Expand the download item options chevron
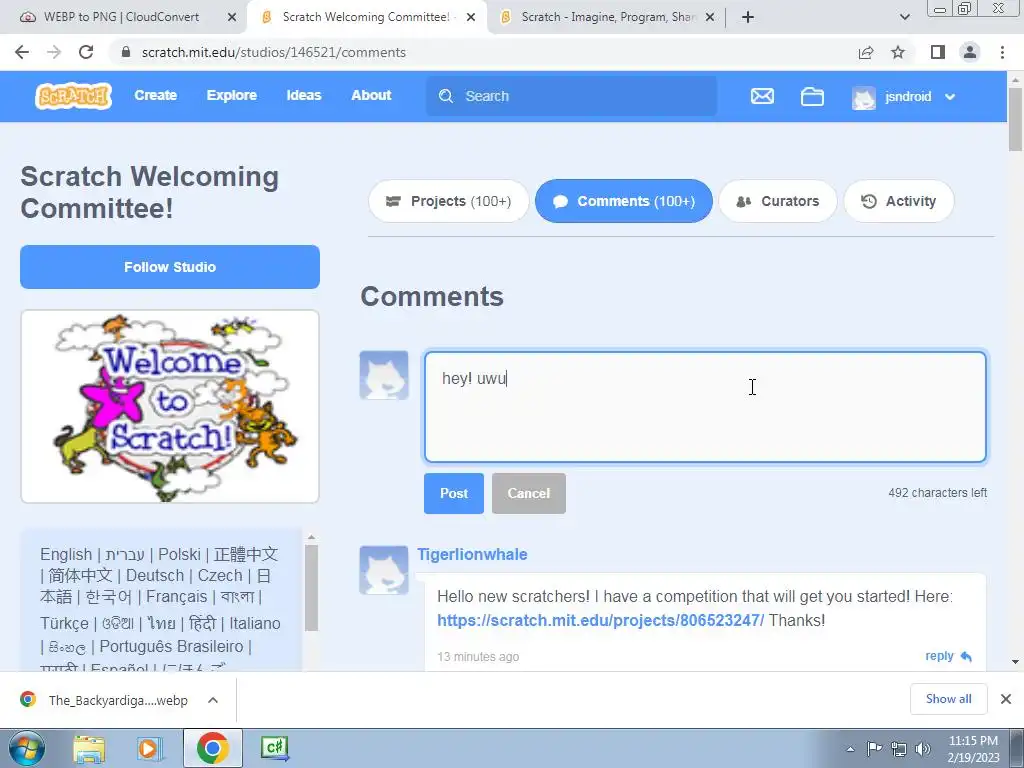This screenshot has height=768, width=1024. pyautogui.click(x=213, y=700)
